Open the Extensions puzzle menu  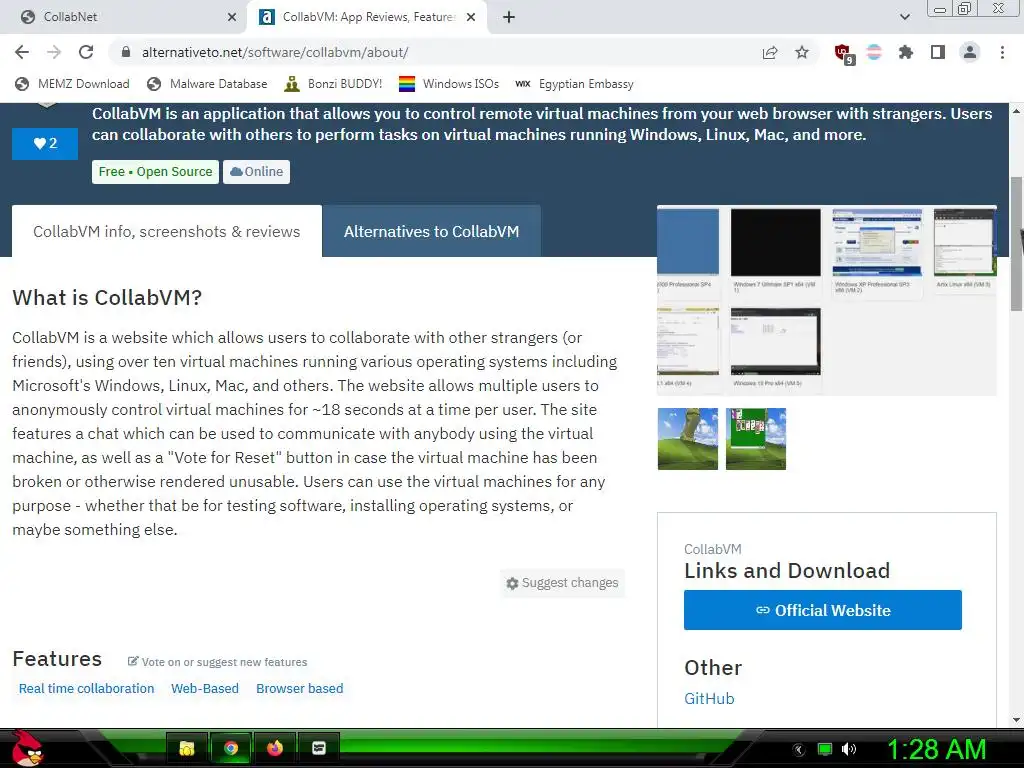(x=906, y=52)
